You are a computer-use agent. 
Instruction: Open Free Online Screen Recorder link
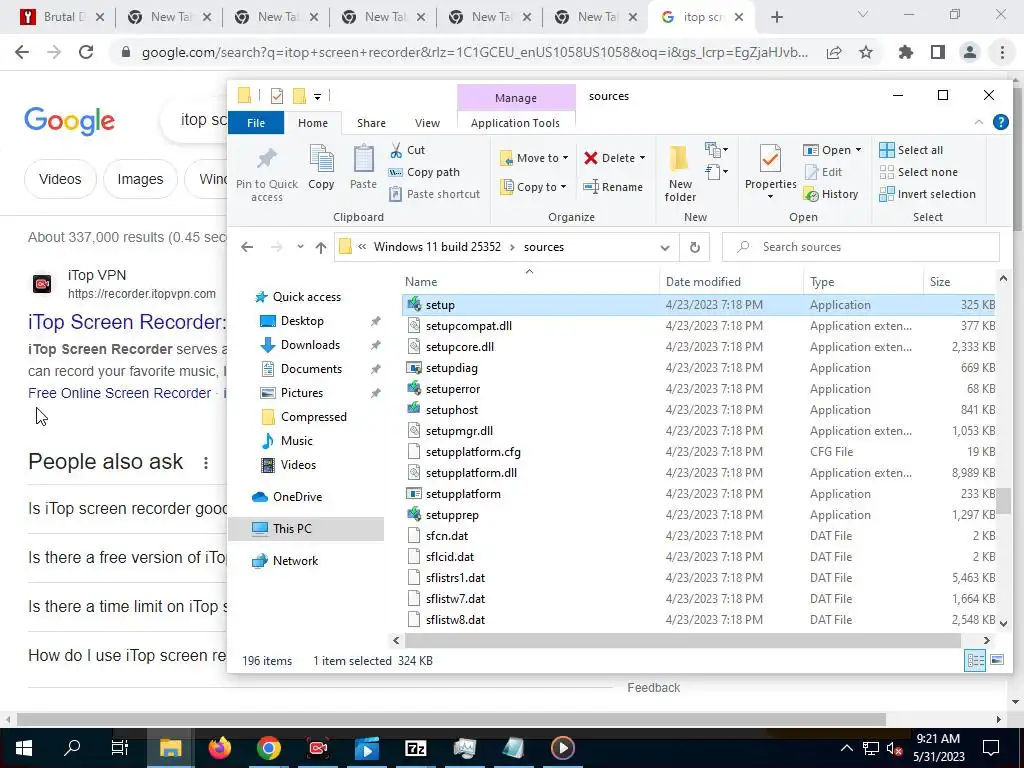120,393
